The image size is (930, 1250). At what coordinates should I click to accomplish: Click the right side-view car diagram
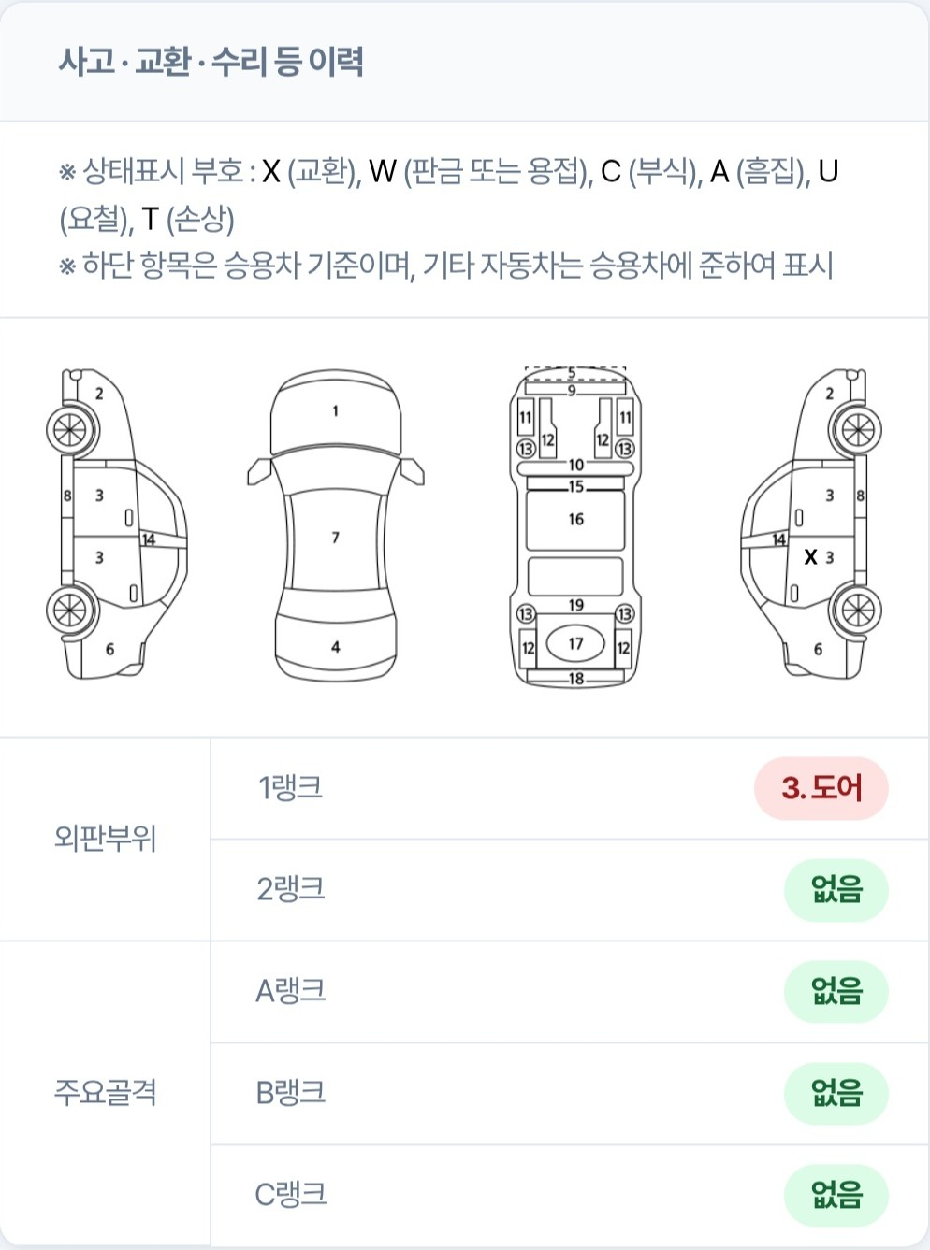coord(811,526)
